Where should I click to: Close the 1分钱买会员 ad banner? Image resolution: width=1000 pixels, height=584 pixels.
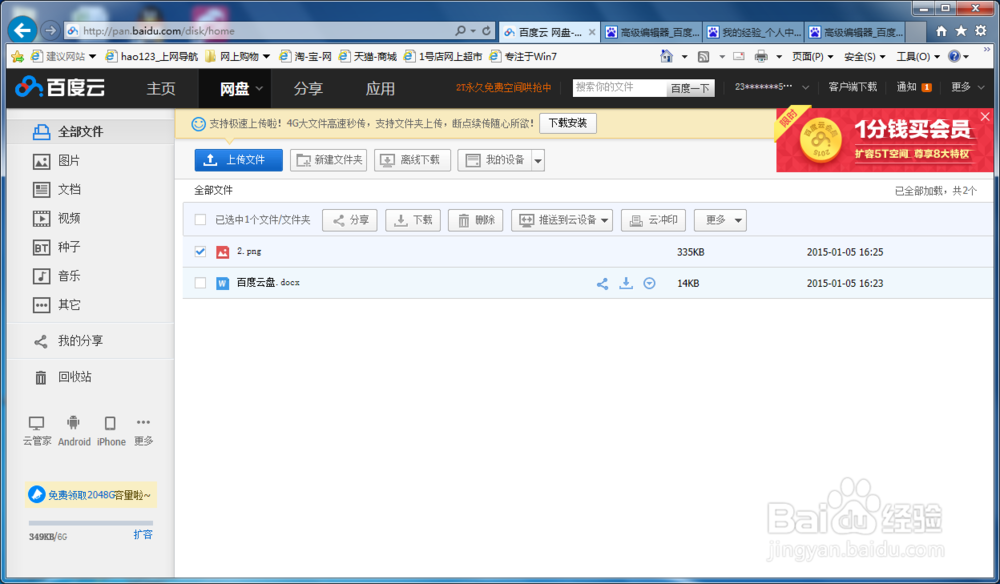coord(985,117)
